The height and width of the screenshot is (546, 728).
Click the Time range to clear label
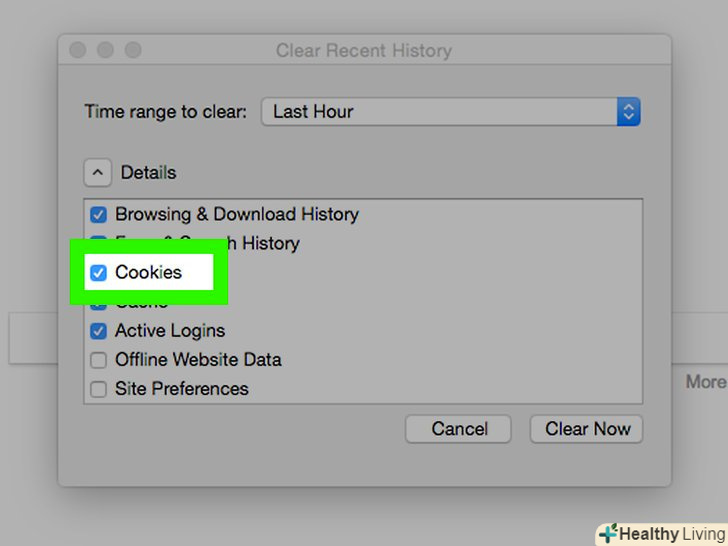165,112
